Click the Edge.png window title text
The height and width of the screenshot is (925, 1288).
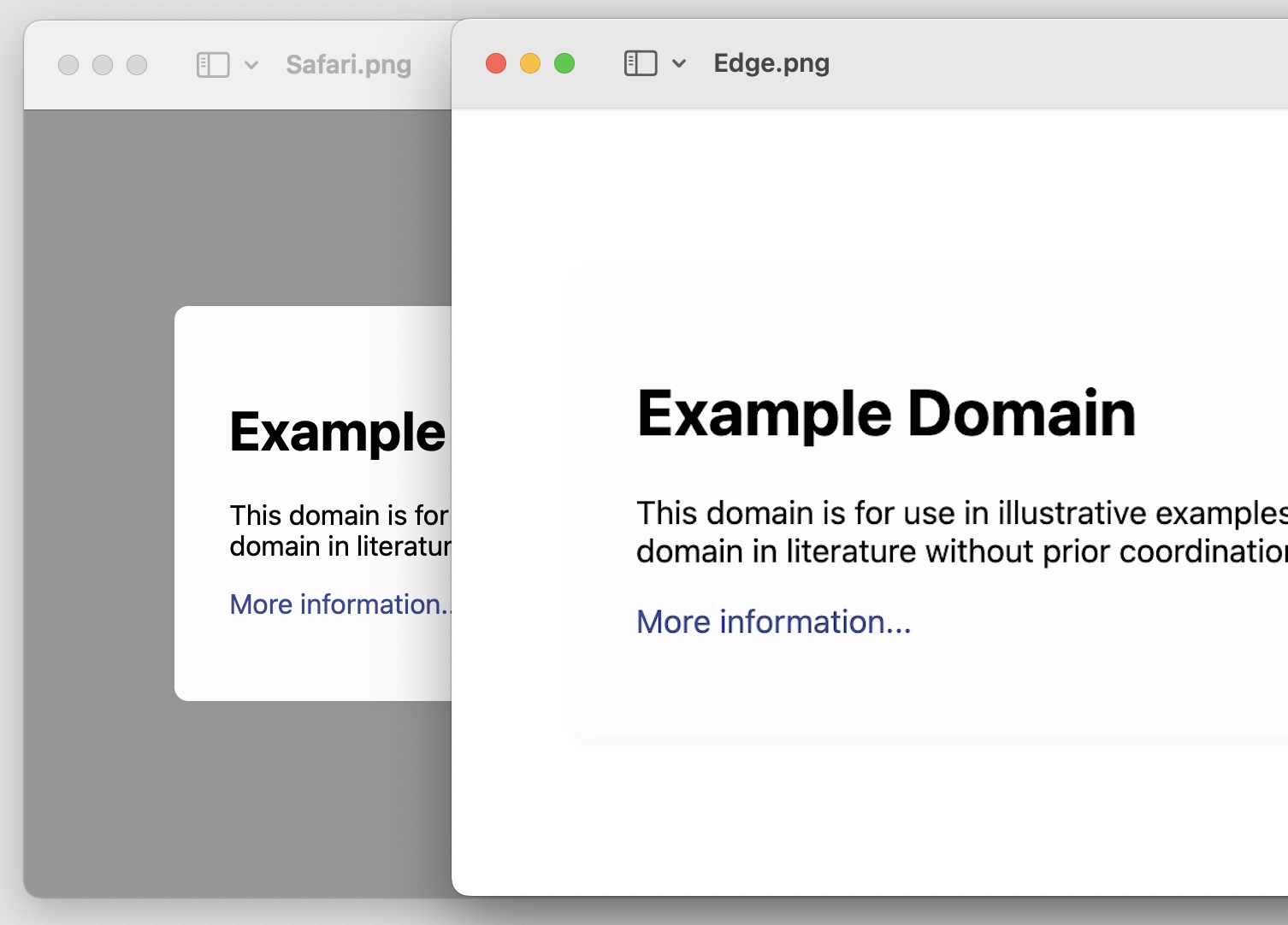[771, 63]
